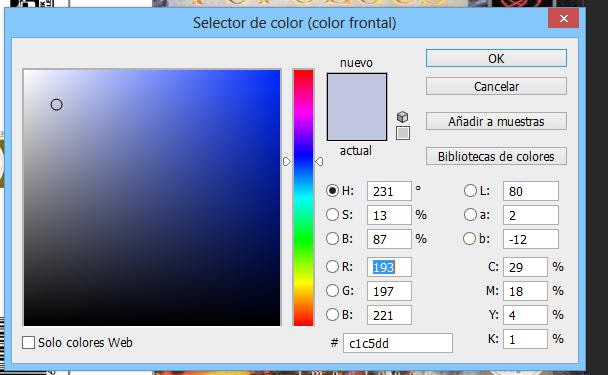Image resolution: width=608 pixels, height=375 pixels.
Task: Confirm the color with OK
Action: pyautogui.click(x=496, y=59)
